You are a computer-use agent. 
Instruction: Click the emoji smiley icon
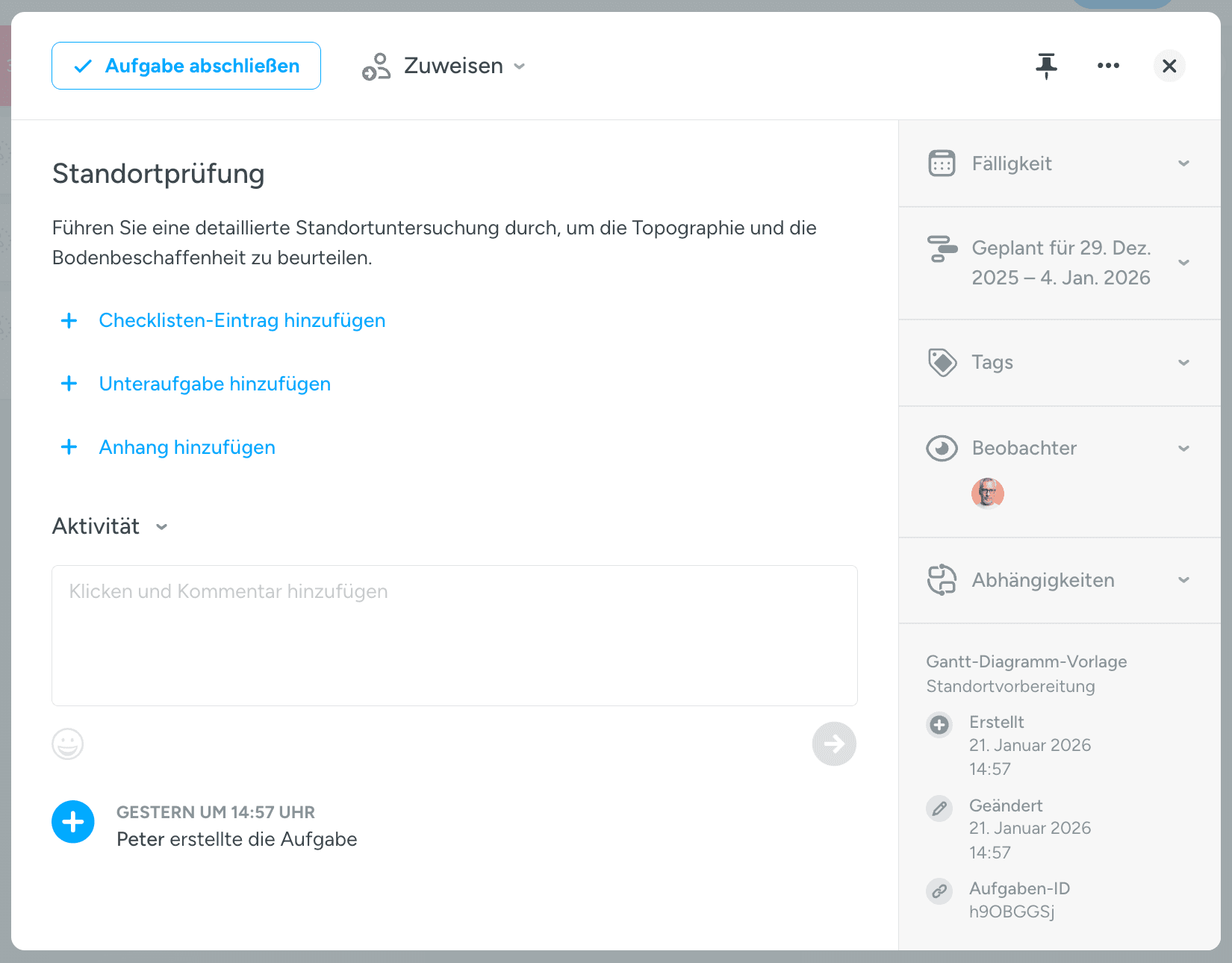[x=67, y=744]
